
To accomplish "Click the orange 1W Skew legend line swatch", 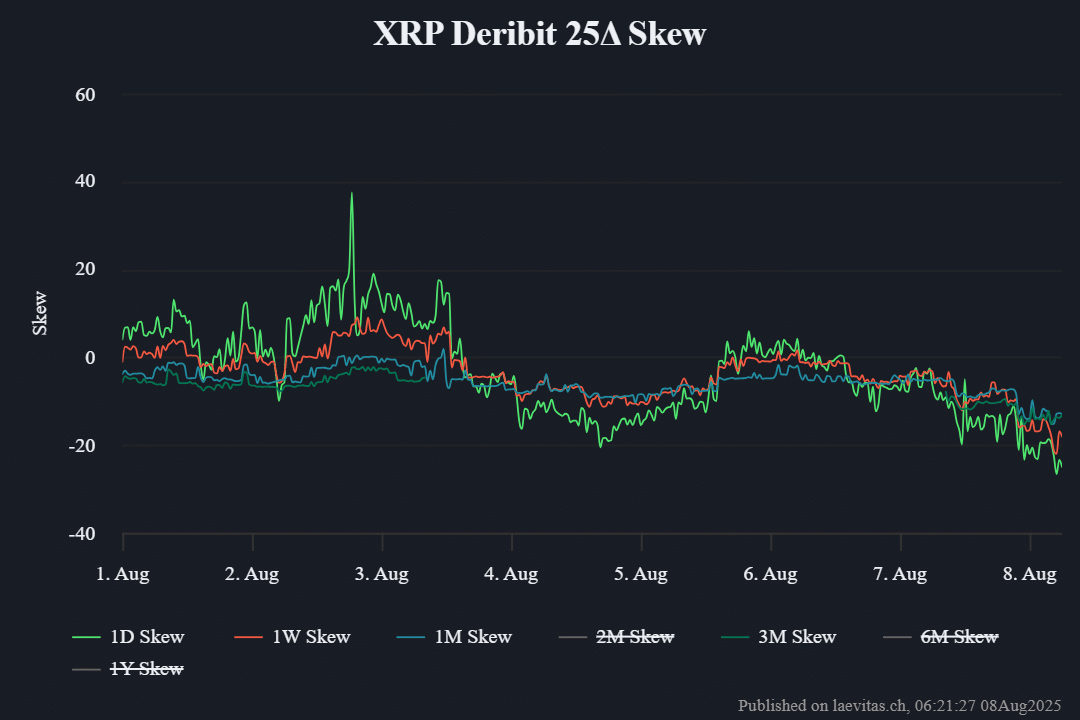I will (x=250, y=637).
